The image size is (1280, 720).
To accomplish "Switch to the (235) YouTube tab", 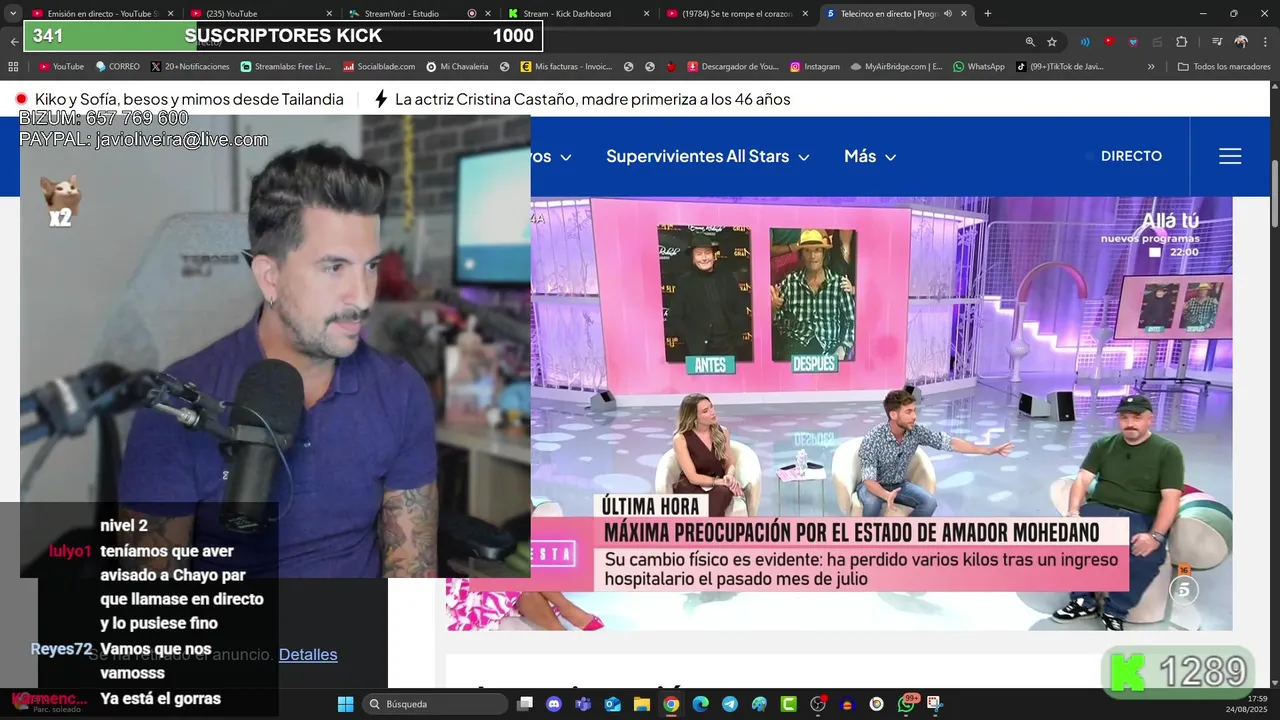I will pyautogui.click(x=260, y=13).
